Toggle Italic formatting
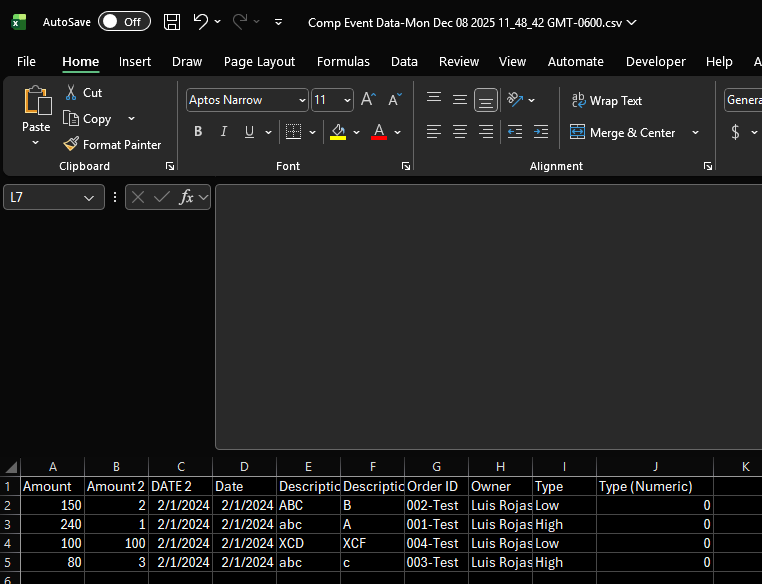Viewport: 762px width, 584px height. click(x=223, y=132)
